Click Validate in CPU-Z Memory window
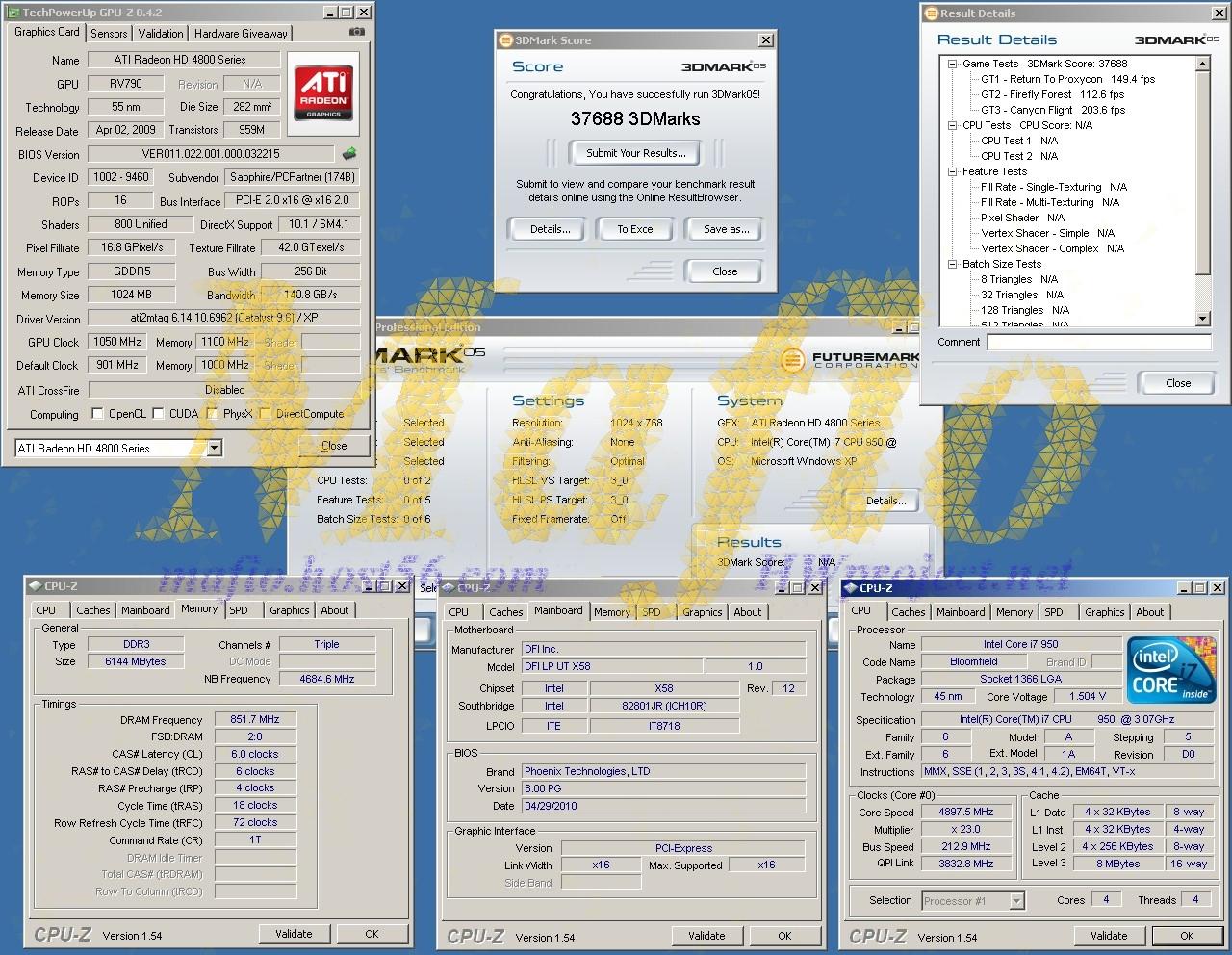Image resolution: width=1232 pixels, height=955 pixels. coord(294,934)
